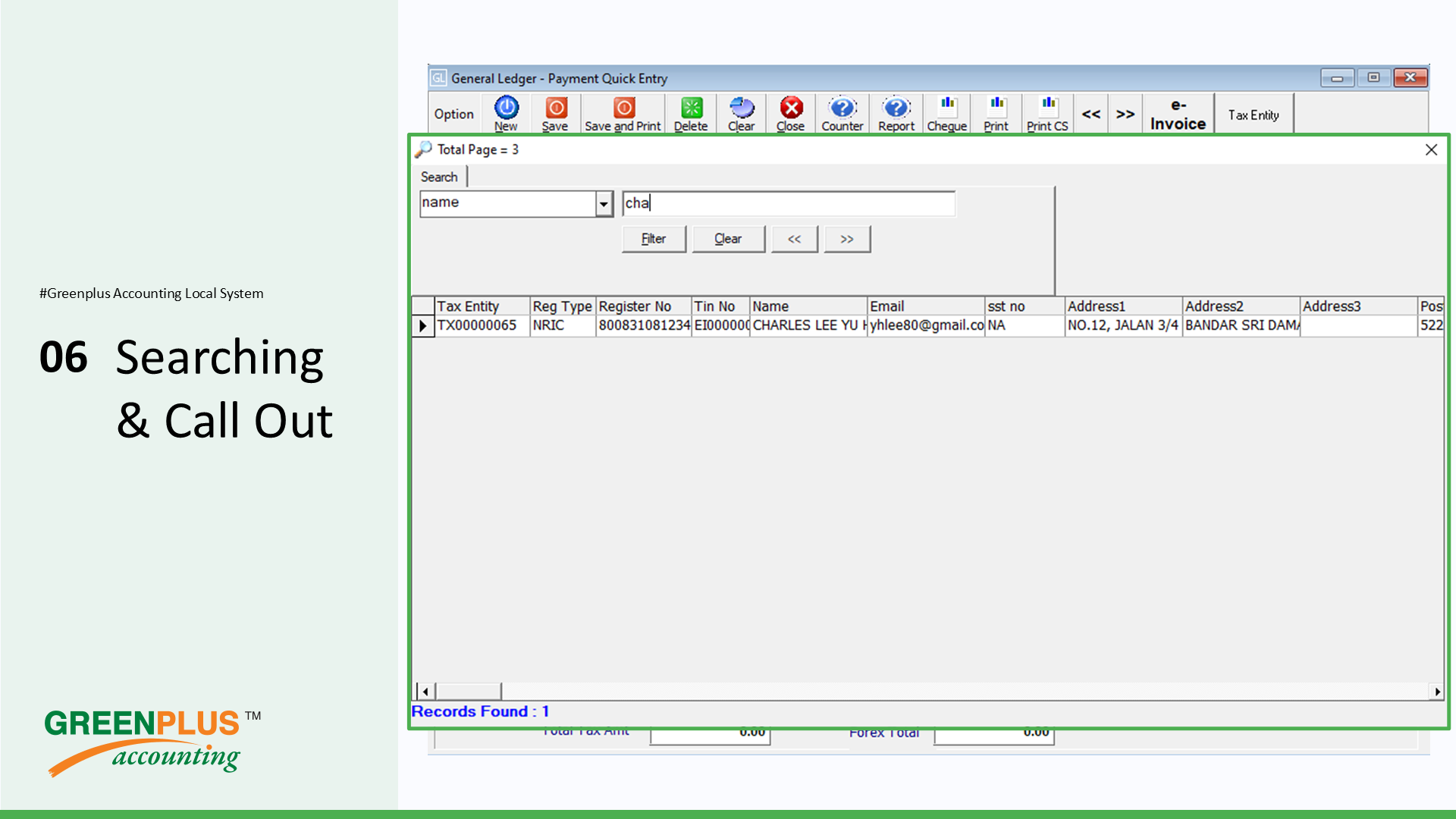The width and height of the screenshot is (1456, 819).
Task: Maximize the Payment Quick Entry window
Action: click(x=1373, y=78)
